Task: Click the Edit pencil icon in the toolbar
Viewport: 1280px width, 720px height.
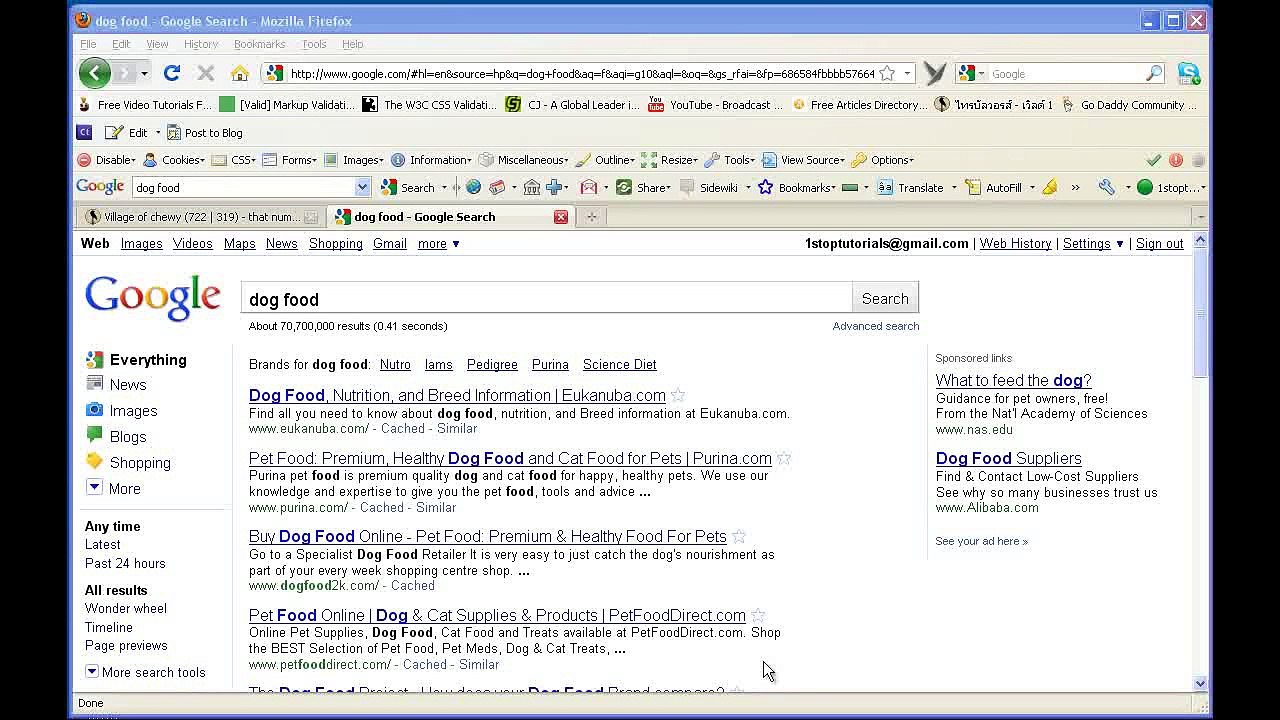Action: coord(114,132)
